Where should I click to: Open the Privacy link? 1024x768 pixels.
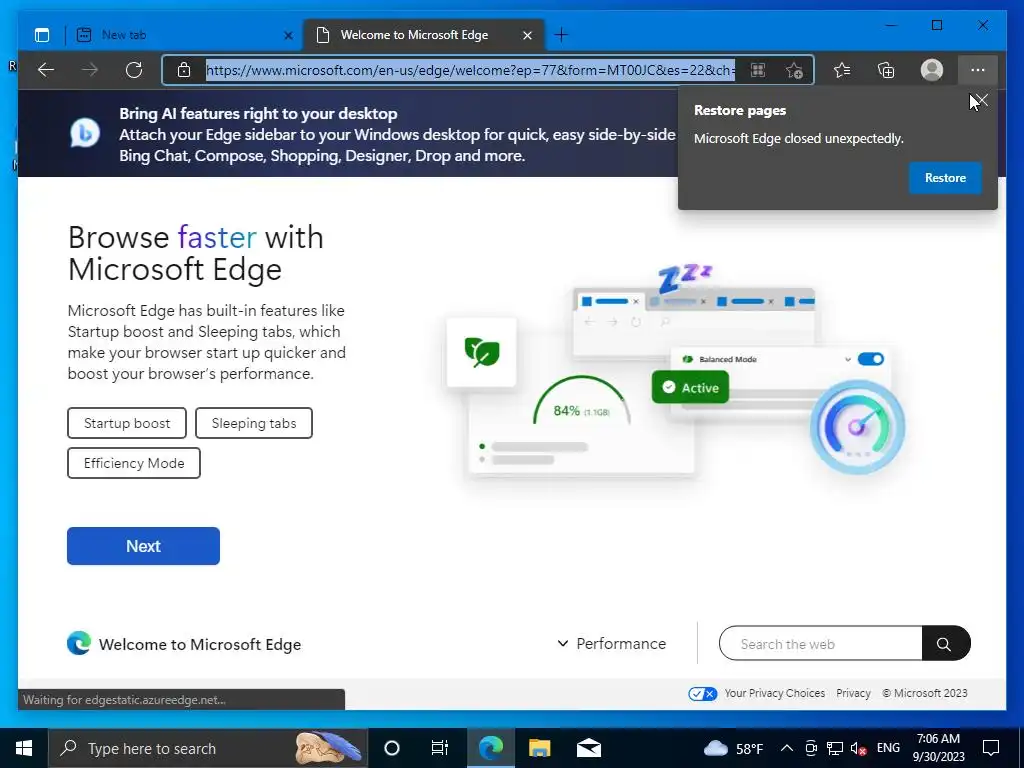point(853,694)
